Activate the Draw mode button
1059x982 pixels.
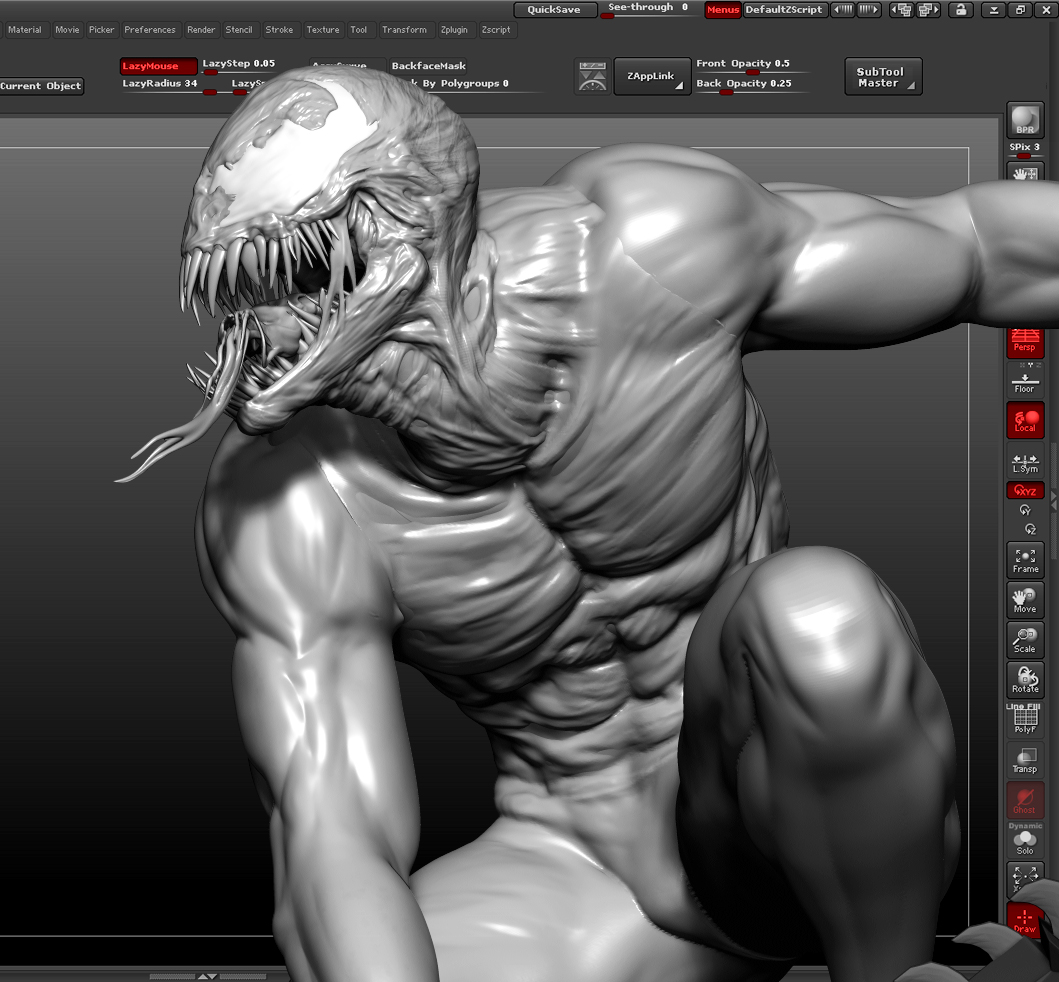(x=1025, y=920)
